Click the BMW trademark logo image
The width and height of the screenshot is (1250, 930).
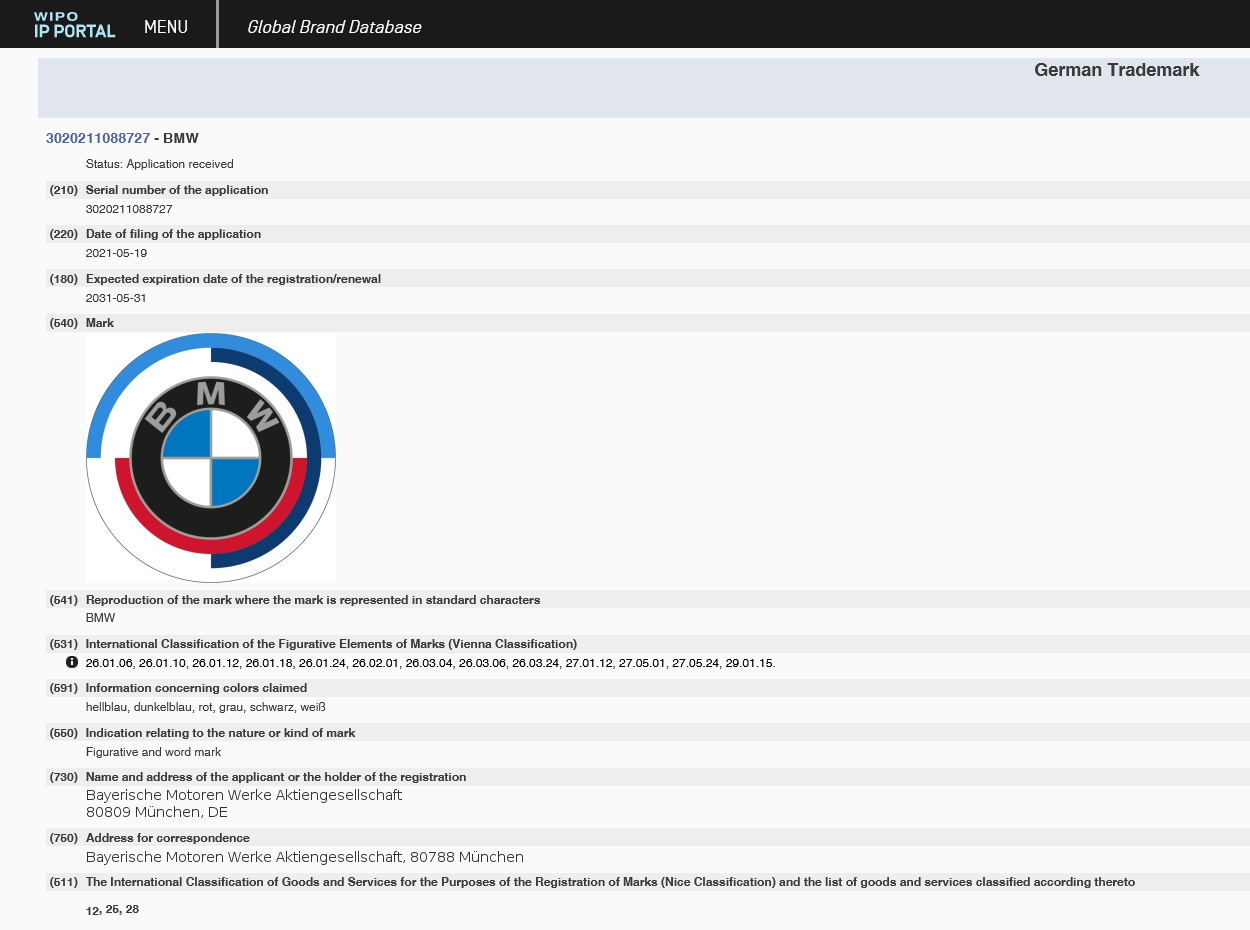[211, 458]
